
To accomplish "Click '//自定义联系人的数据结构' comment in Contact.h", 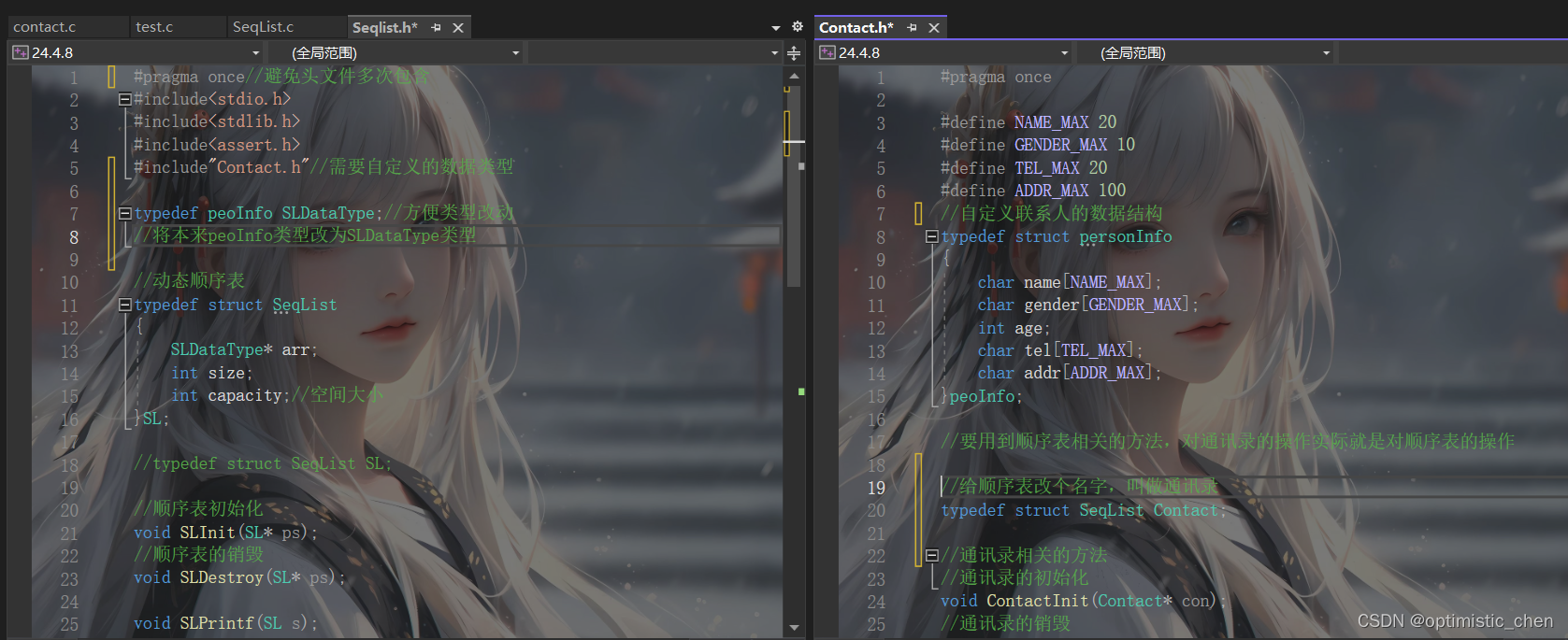I will (x=1052, y=213).
